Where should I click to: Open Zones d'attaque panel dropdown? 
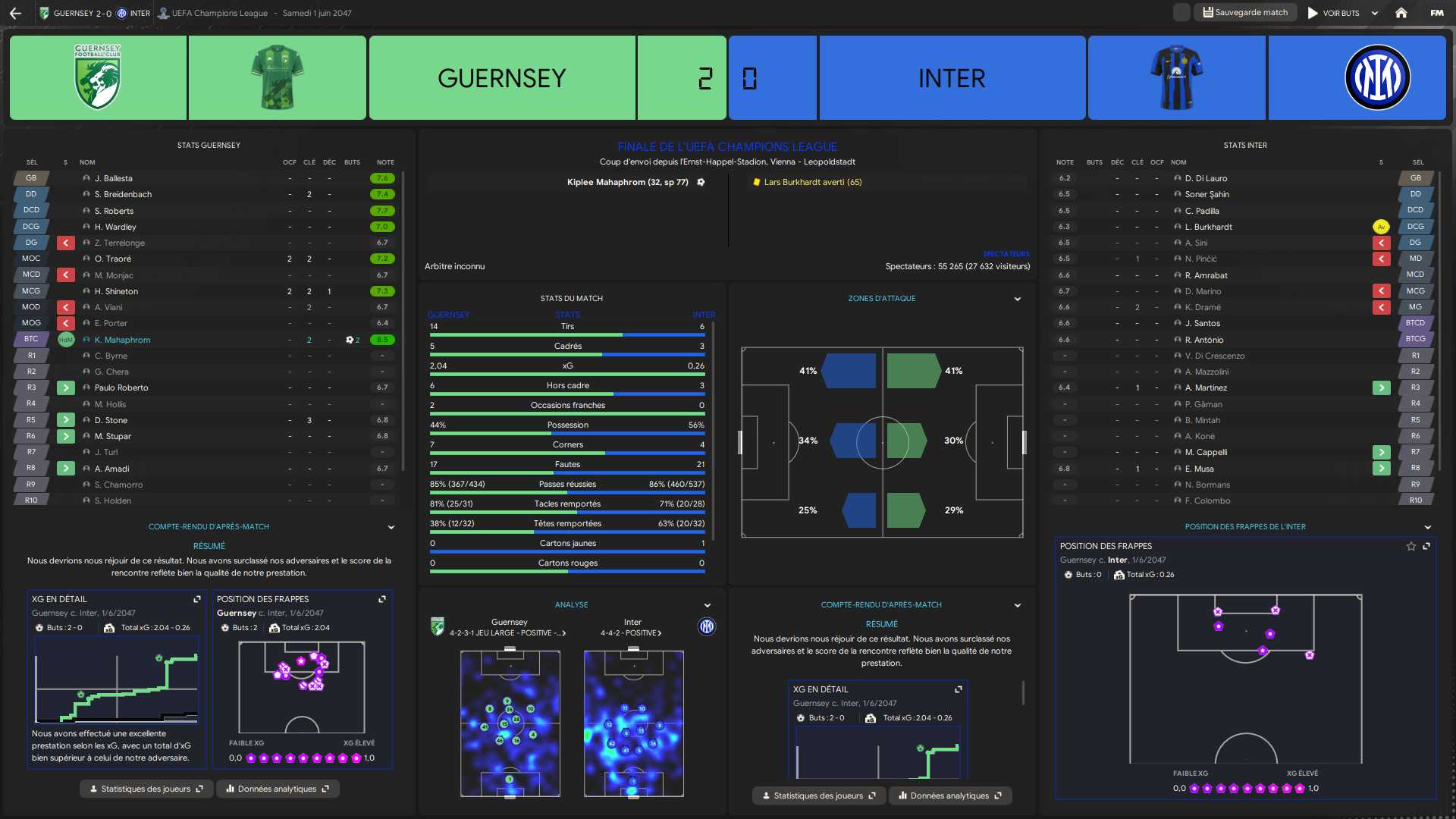[1018, 299]
